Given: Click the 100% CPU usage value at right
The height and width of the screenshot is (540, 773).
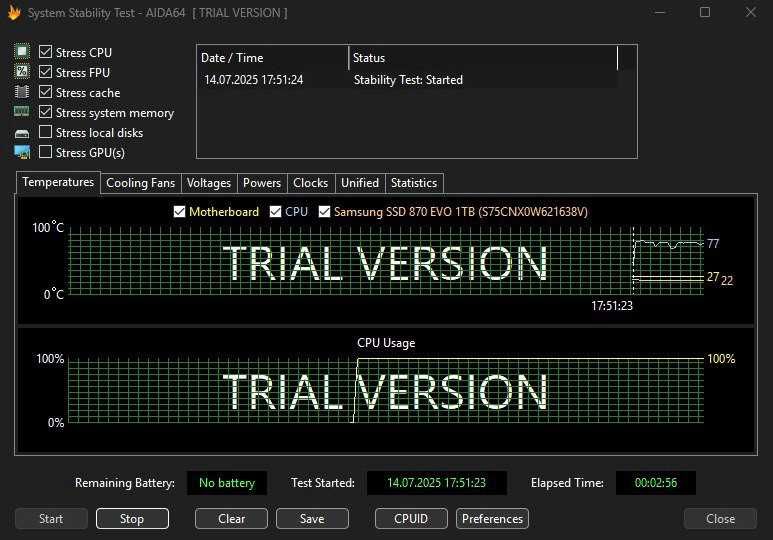Looking at the screenshot, I should [x=721, y=359].
